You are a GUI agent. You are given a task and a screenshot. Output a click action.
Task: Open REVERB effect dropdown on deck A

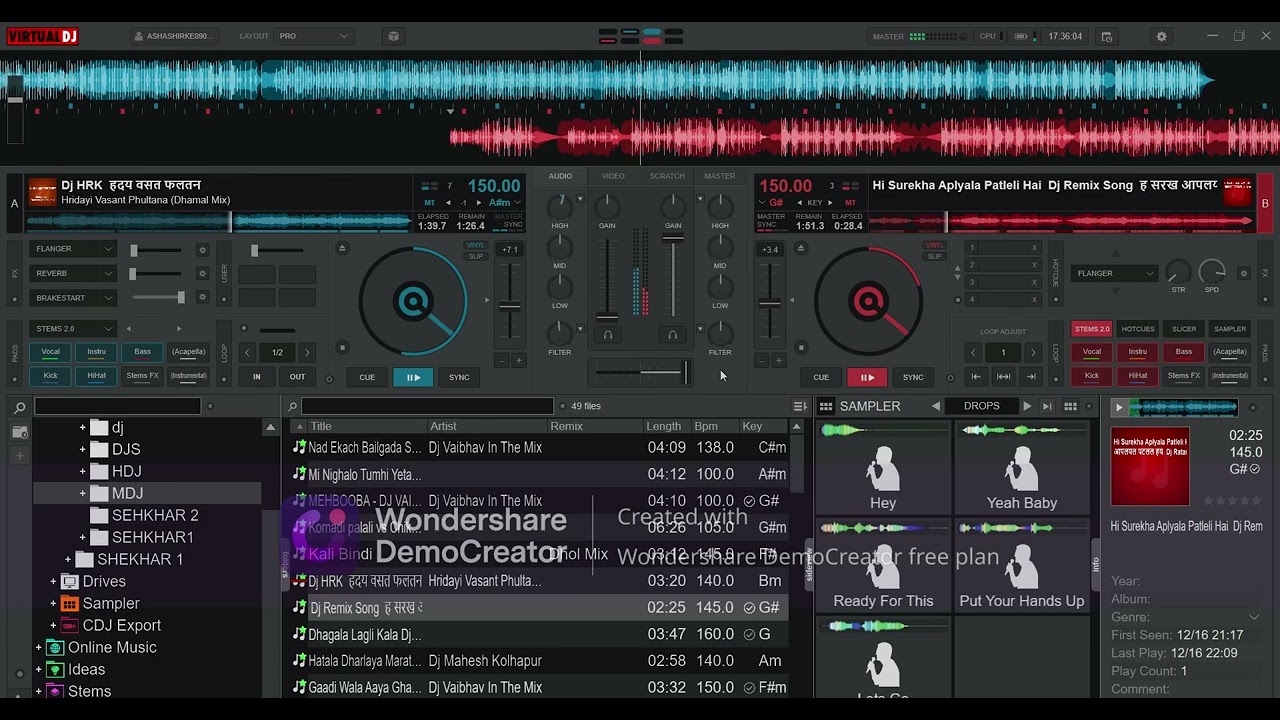[x=74, y=273]
